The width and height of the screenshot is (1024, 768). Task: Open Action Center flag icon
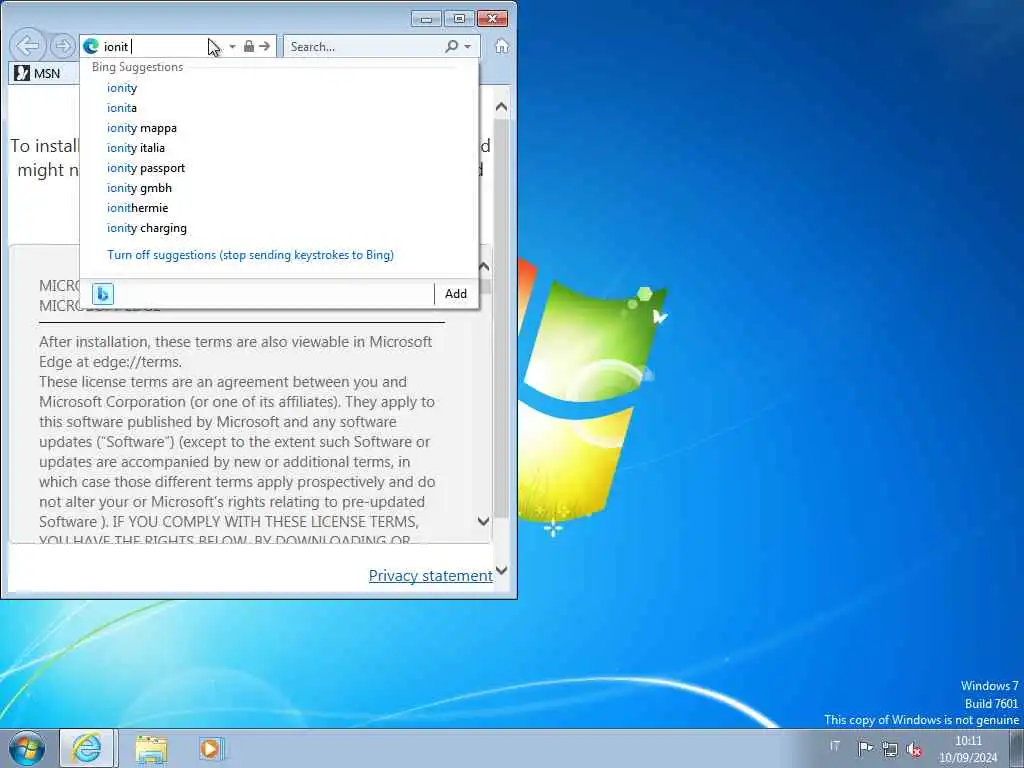(865, 748)
